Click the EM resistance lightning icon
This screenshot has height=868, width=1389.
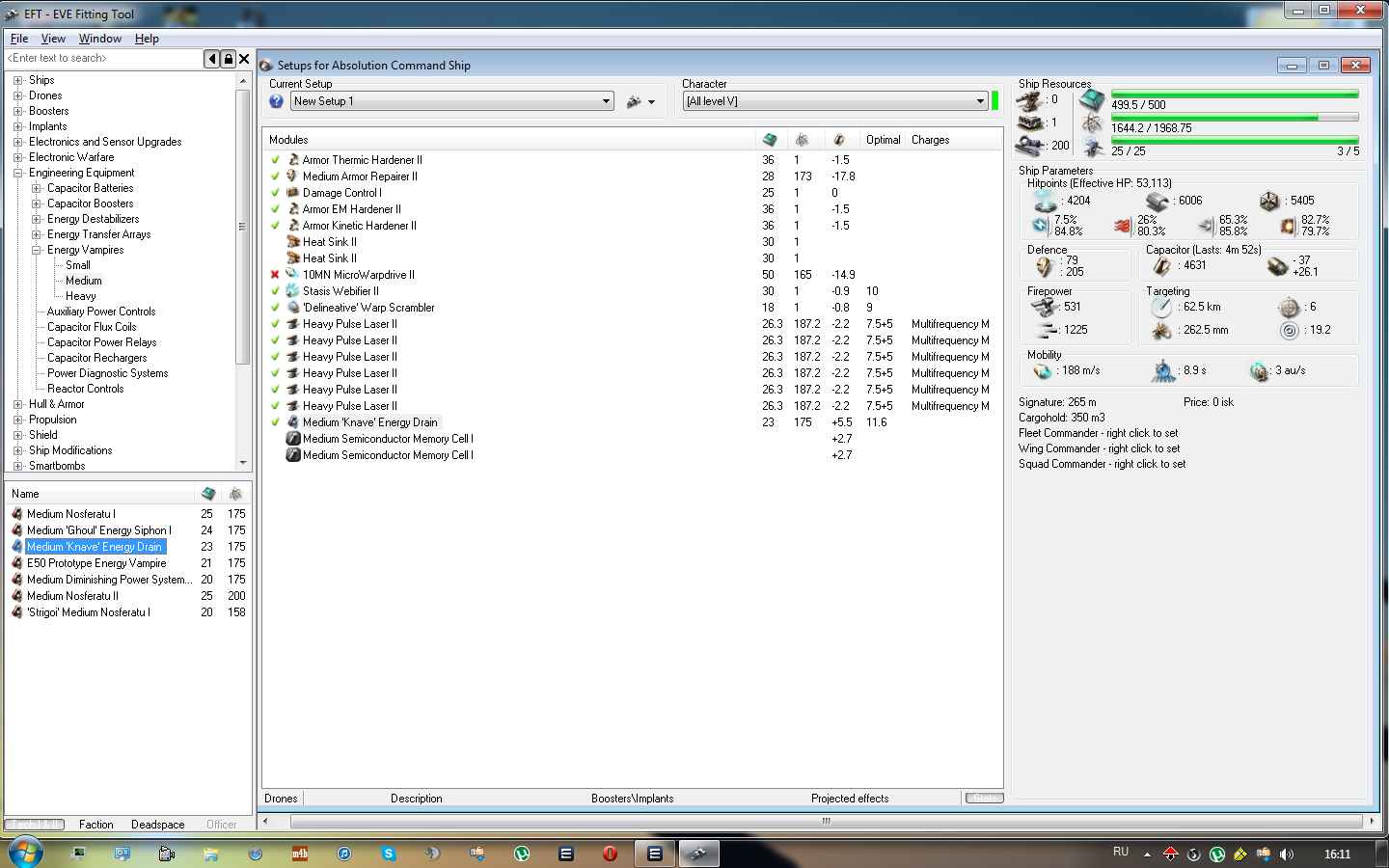(x=1040, y=226)
